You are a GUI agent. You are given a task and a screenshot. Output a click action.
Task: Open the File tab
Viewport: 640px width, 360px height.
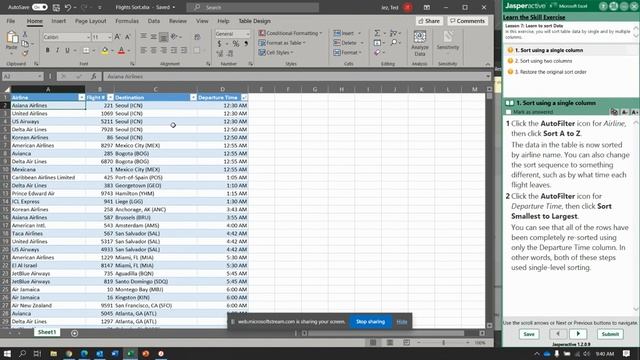(11, 21)
